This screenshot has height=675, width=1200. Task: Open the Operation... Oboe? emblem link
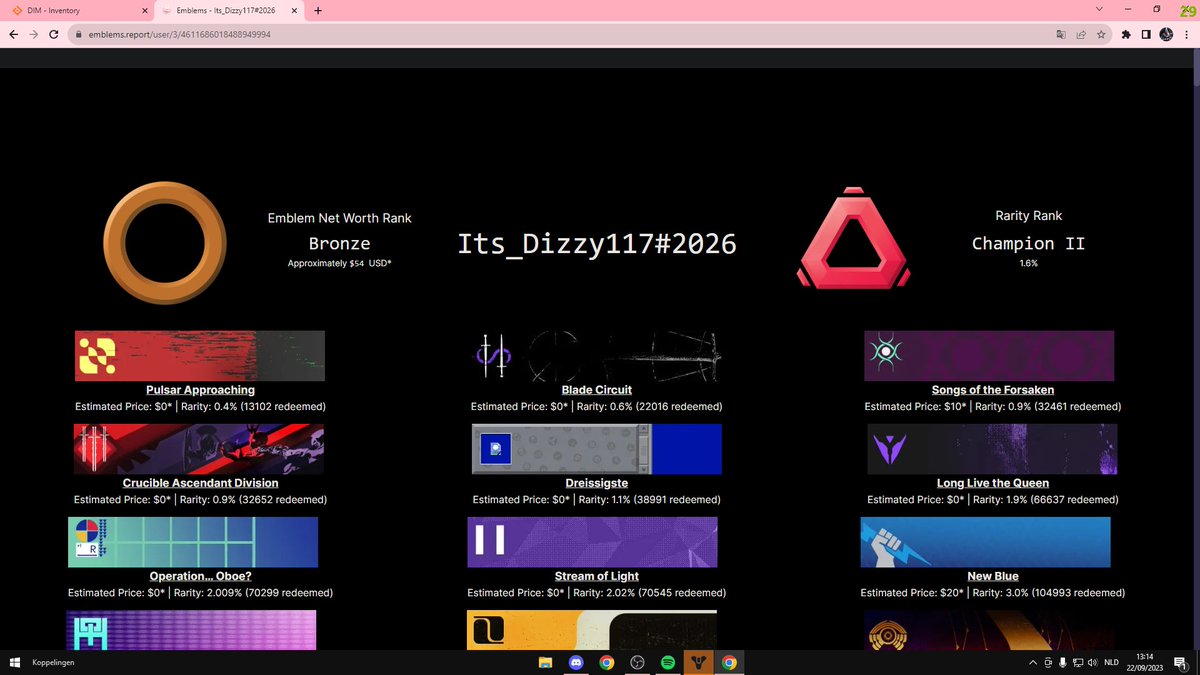[x=200, y=576]
